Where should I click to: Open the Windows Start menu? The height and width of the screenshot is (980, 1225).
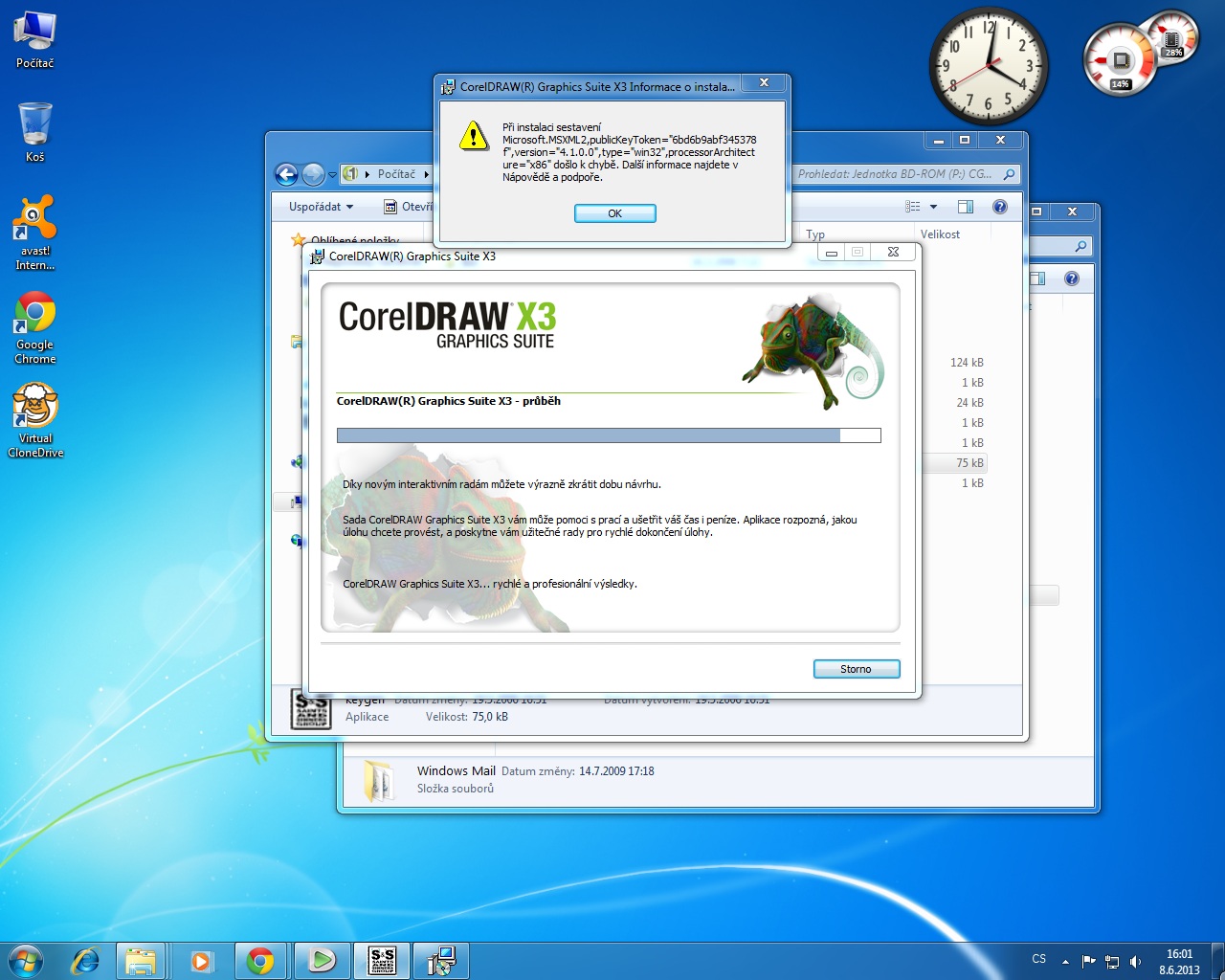(26, 960)
